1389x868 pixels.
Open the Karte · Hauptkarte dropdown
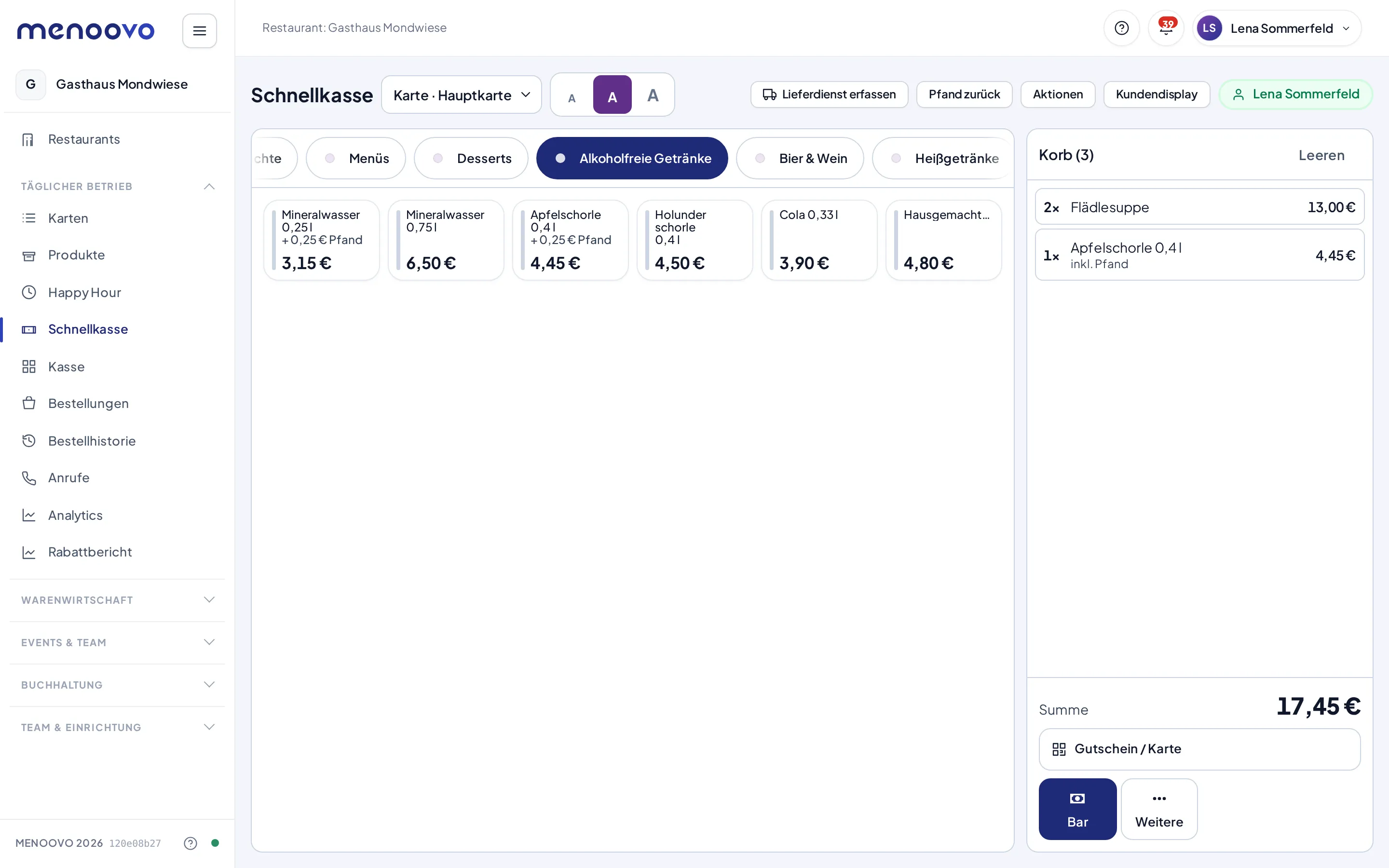(461, 95)
